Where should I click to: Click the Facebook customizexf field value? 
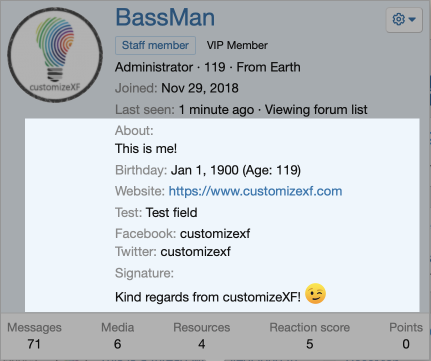[215, 234]
